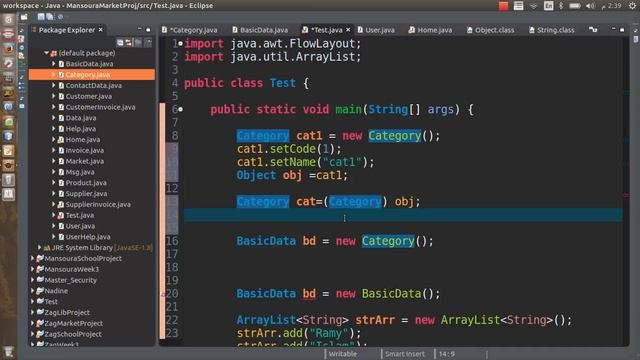Toggle Link with Editor in Package Explorer

[x=129, y=42]
